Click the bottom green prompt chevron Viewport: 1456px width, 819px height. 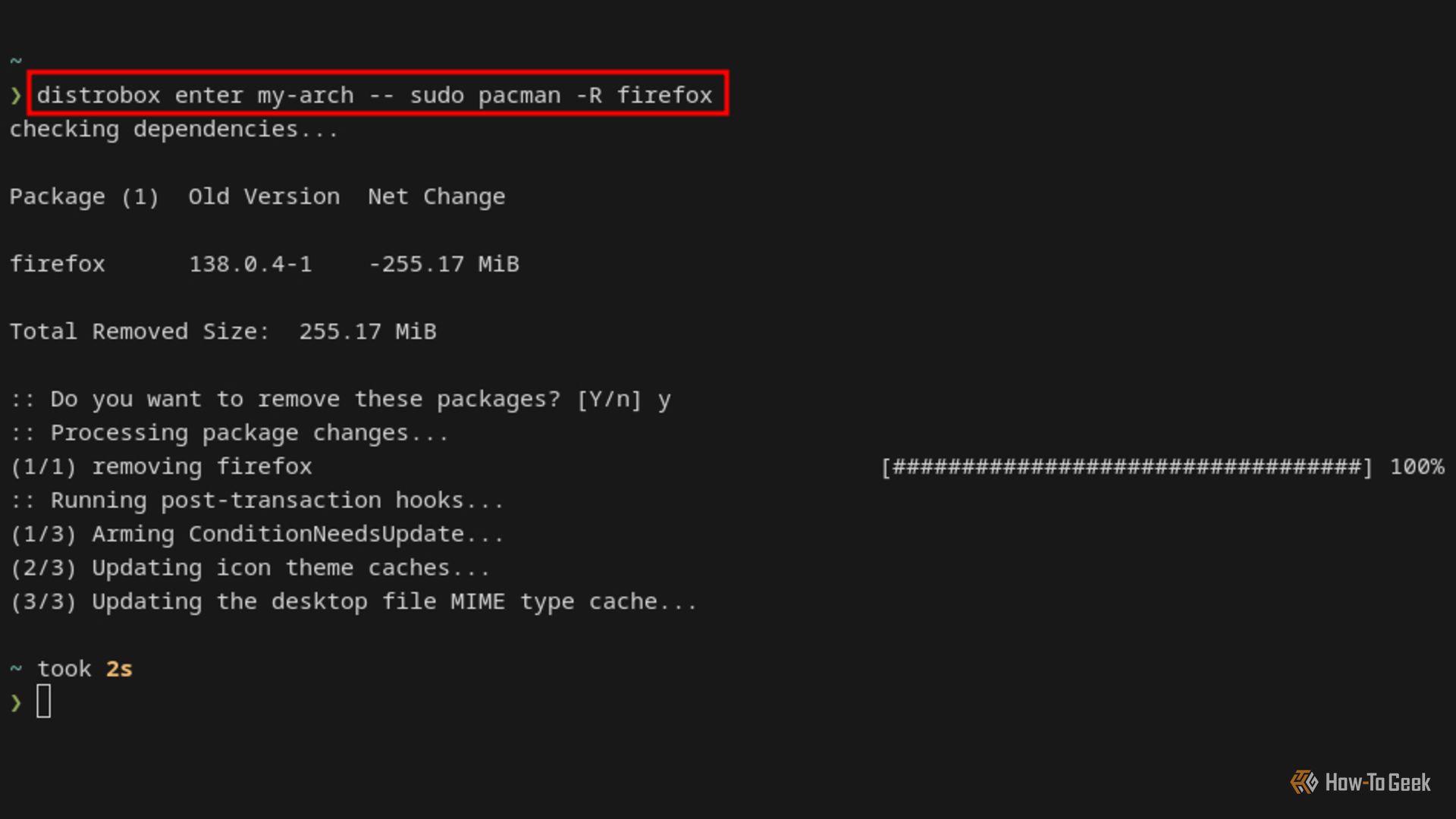click(16, 703)
